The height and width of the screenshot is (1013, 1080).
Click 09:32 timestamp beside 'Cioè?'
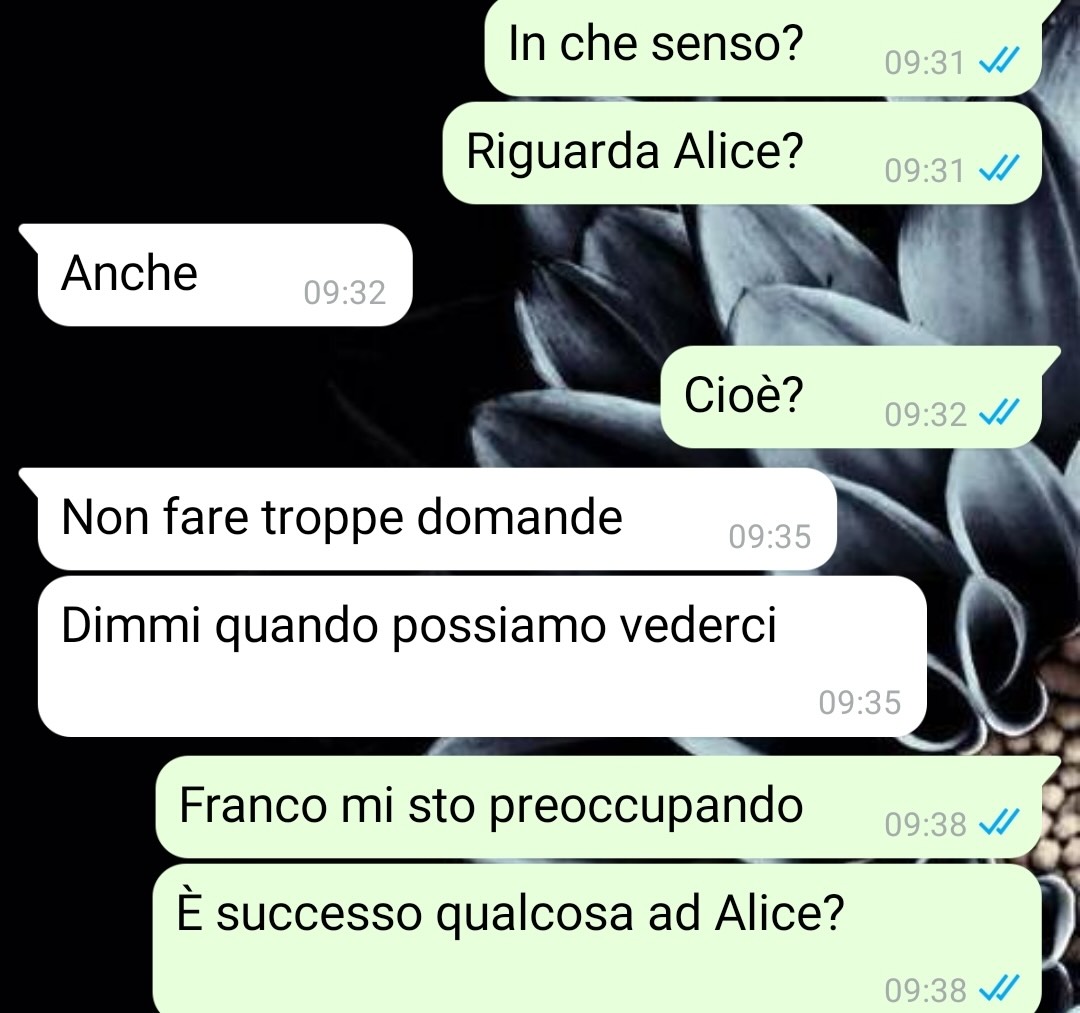[925, 415]
